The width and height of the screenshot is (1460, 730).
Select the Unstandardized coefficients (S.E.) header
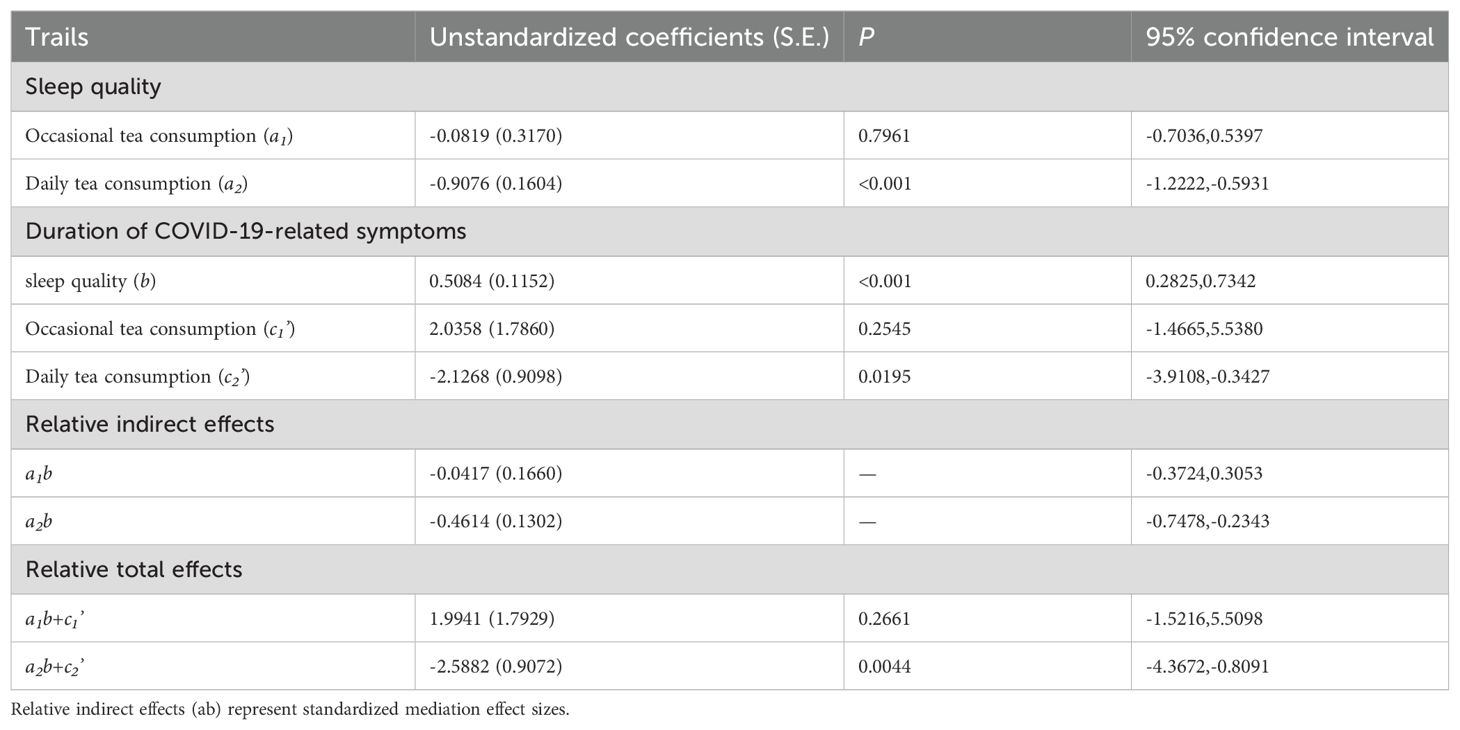click(629, 38)
